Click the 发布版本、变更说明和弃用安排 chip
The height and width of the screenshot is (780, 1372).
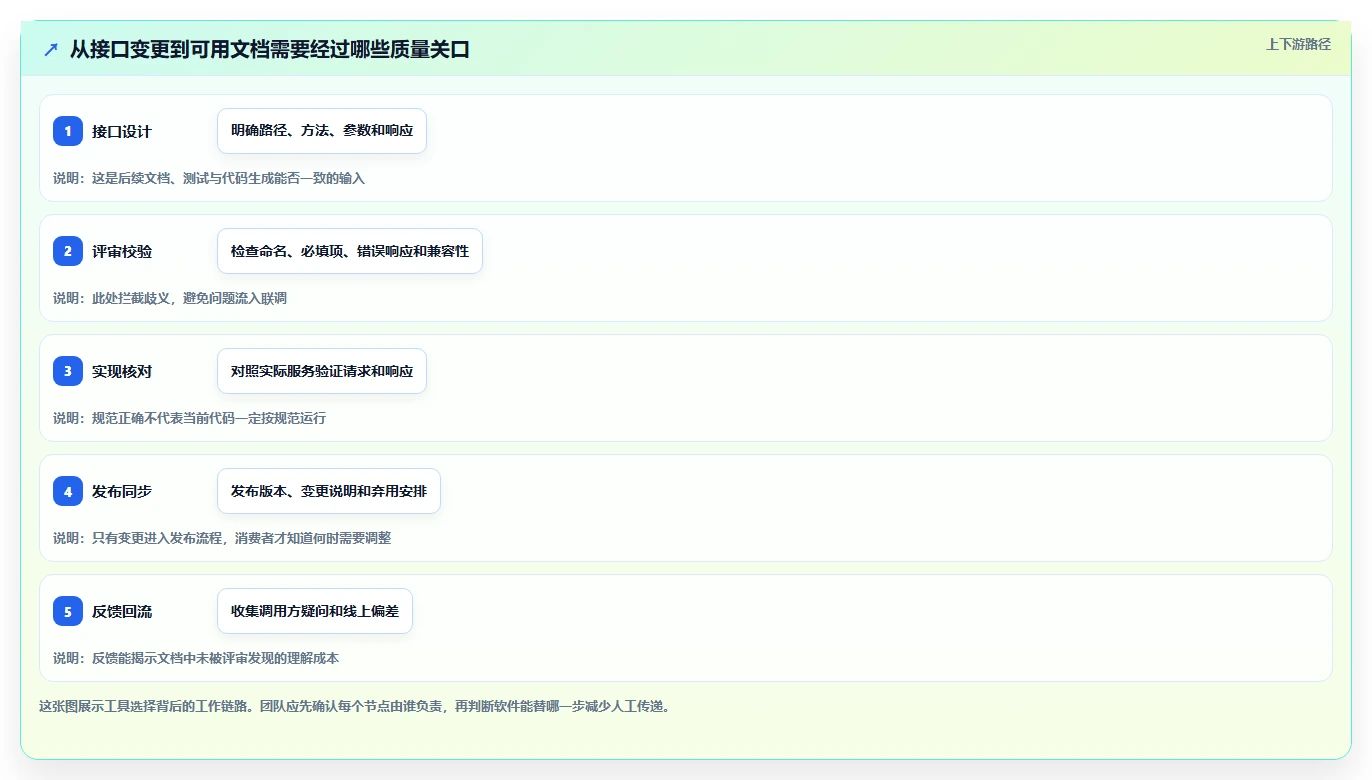pos(329,491)
